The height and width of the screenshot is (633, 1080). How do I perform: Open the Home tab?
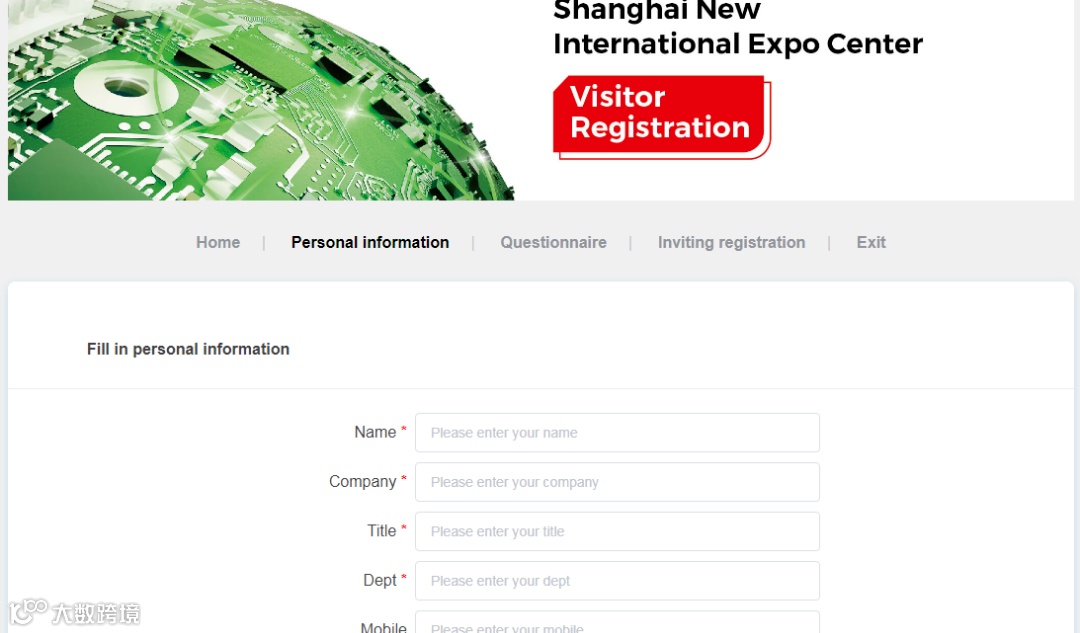pyautogui.click(x=218, y=242)
